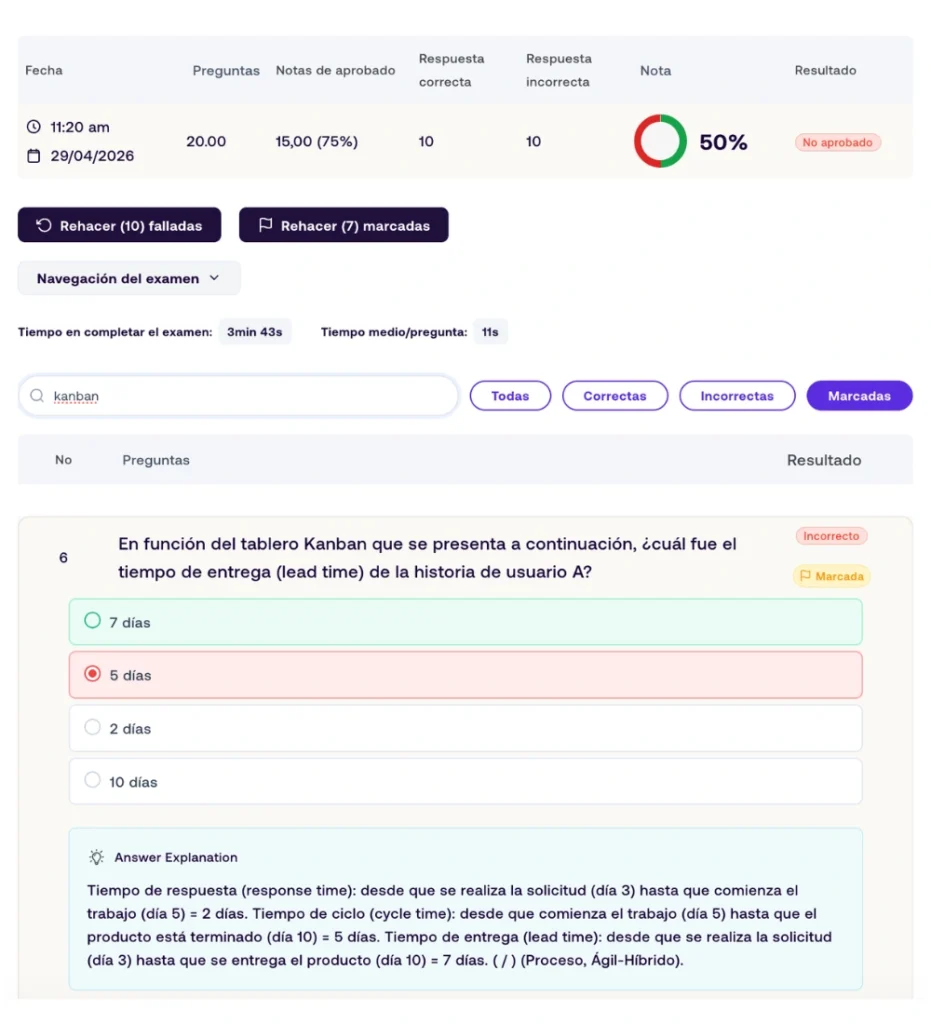
Task: Filter by Correctas answers
Action: click(x=615, y=396)
